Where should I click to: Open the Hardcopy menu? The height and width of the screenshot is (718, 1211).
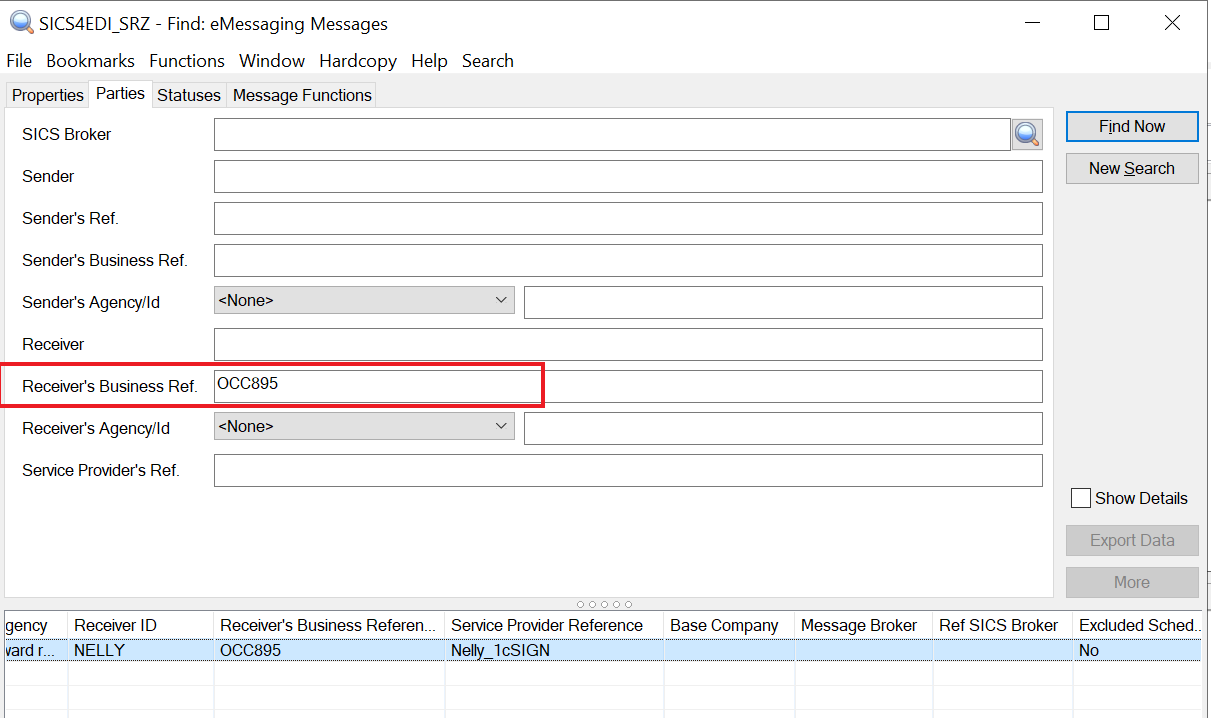click(358, 61)
